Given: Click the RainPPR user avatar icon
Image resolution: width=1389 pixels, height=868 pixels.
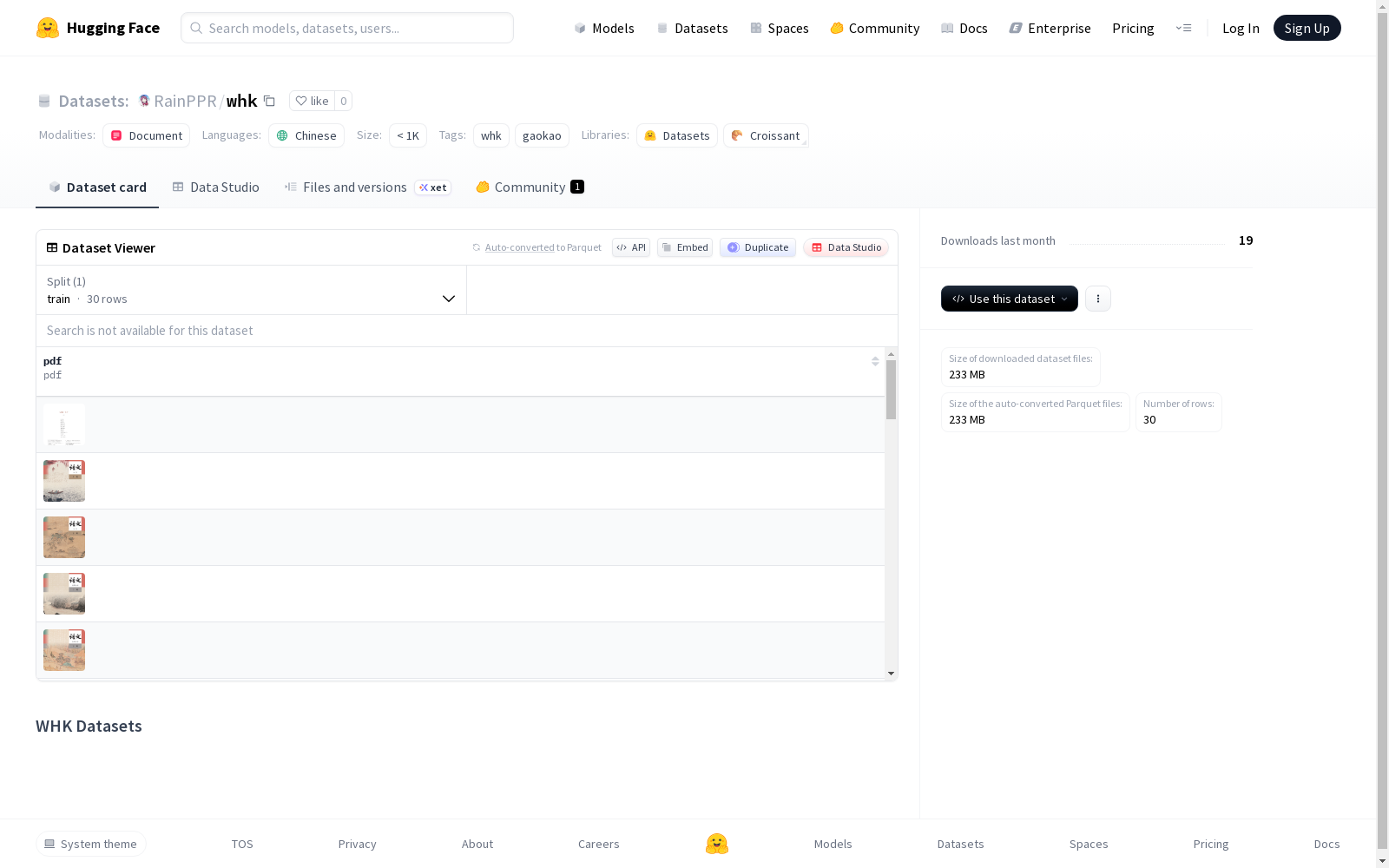Looking at the screenshot, I should click(144, 101).
